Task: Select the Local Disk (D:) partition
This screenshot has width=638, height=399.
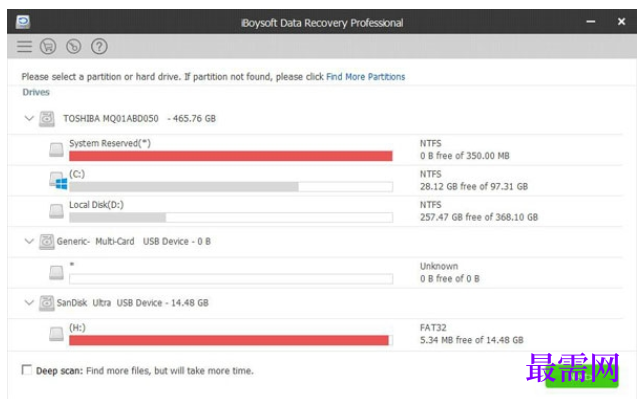Action: [x=315, y=211]
